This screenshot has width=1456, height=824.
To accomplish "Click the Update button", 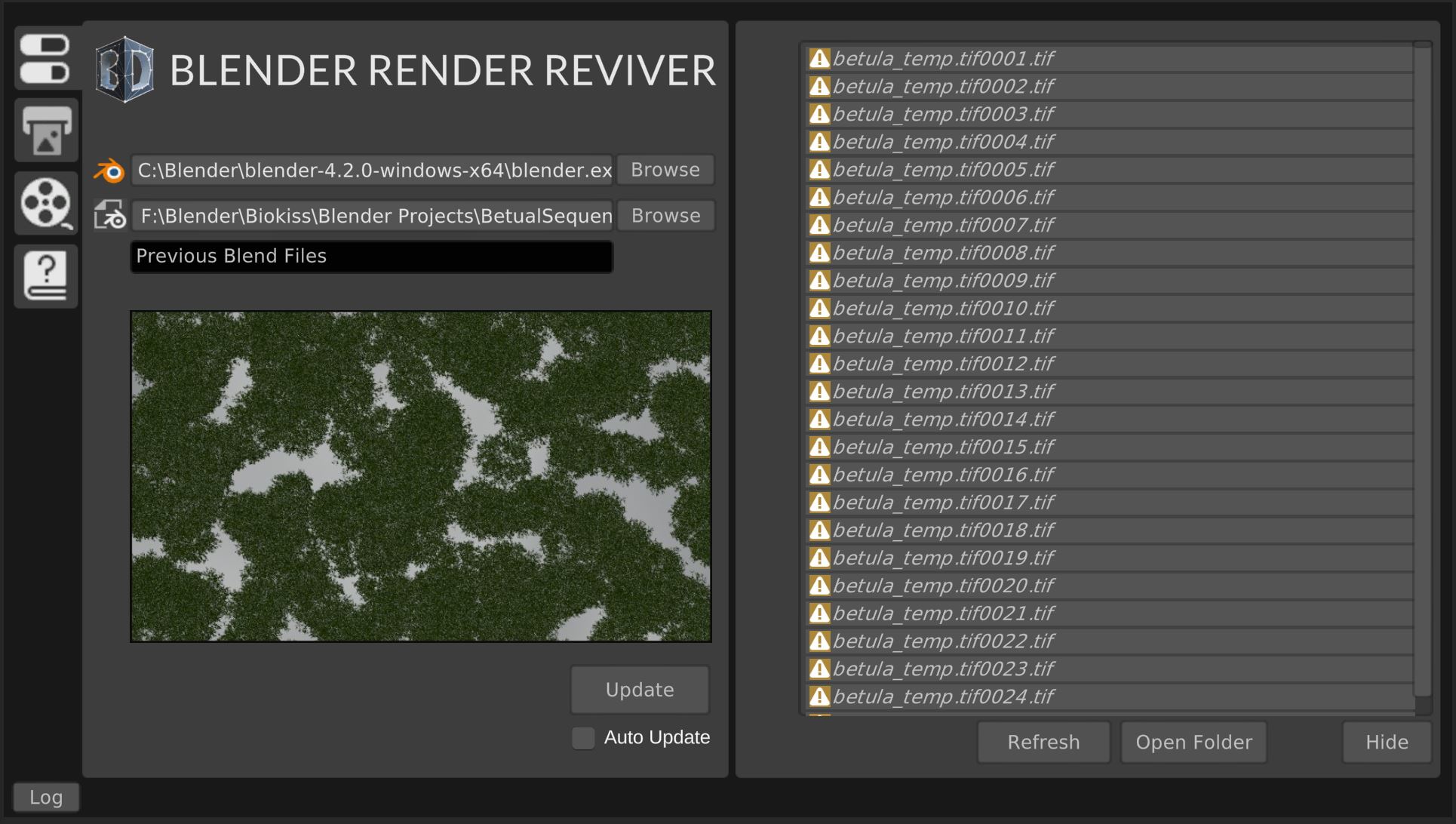I will (640, 690).
